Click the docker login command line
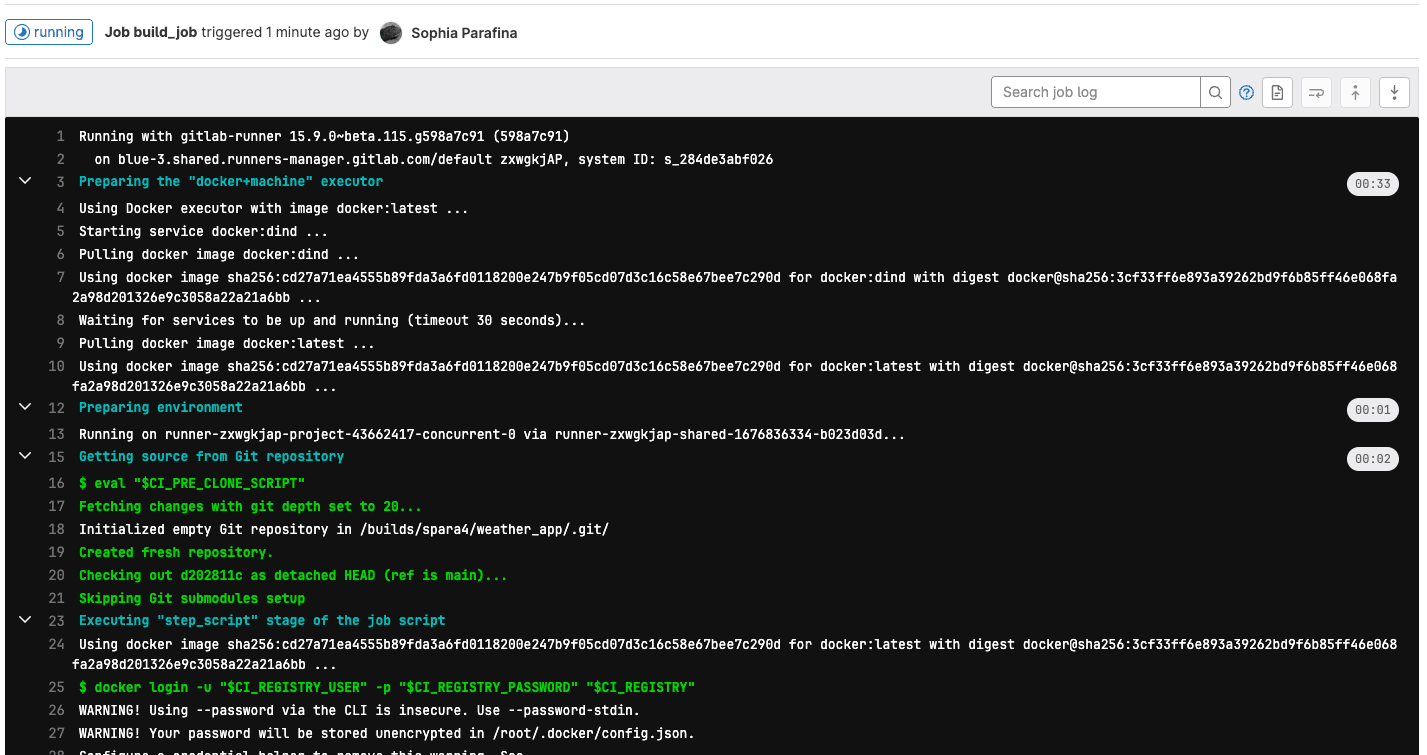This screenshot has width=1427, height=755. 387,688
